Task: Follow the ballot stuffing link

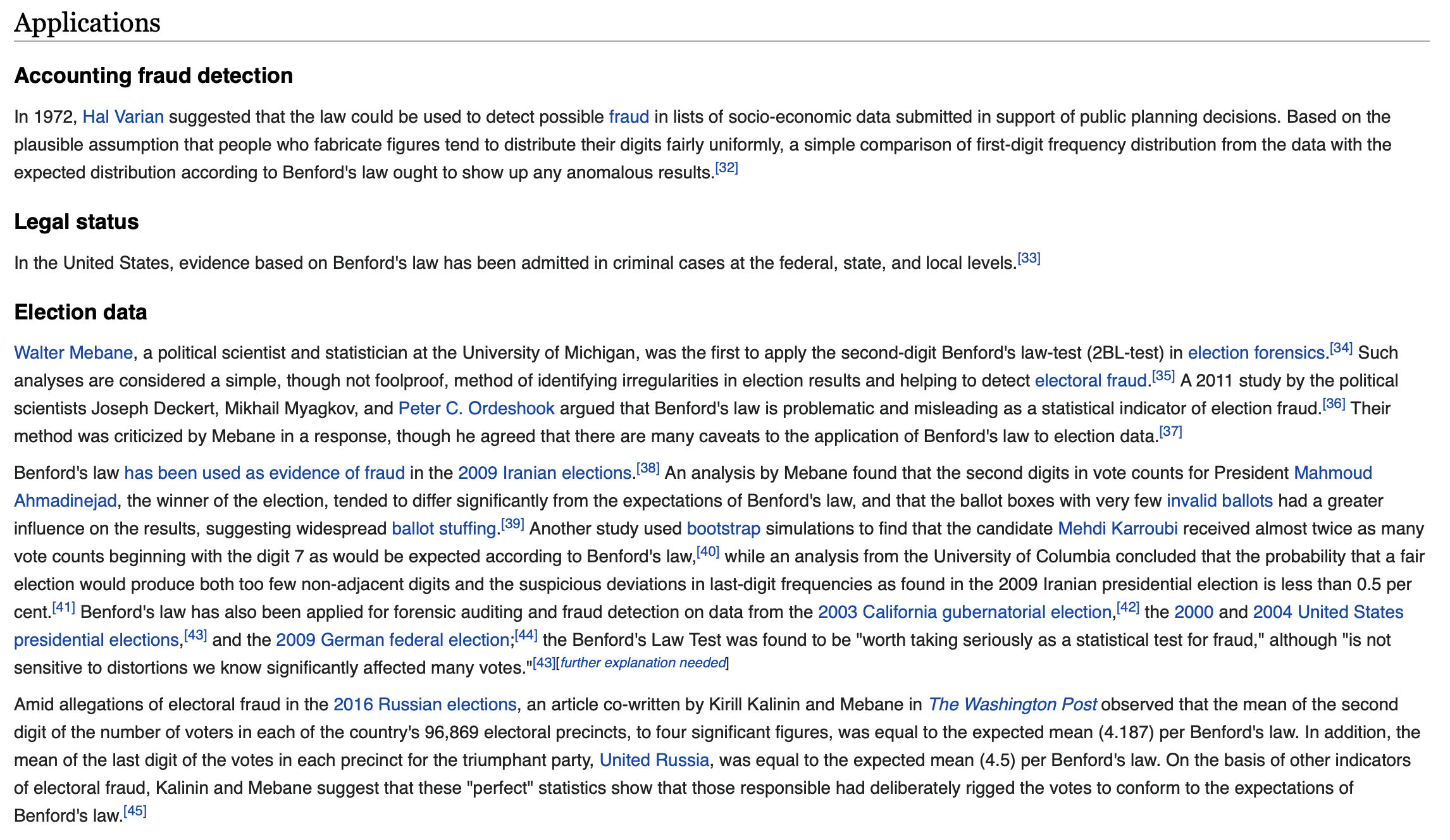Action: pos(443,529)
